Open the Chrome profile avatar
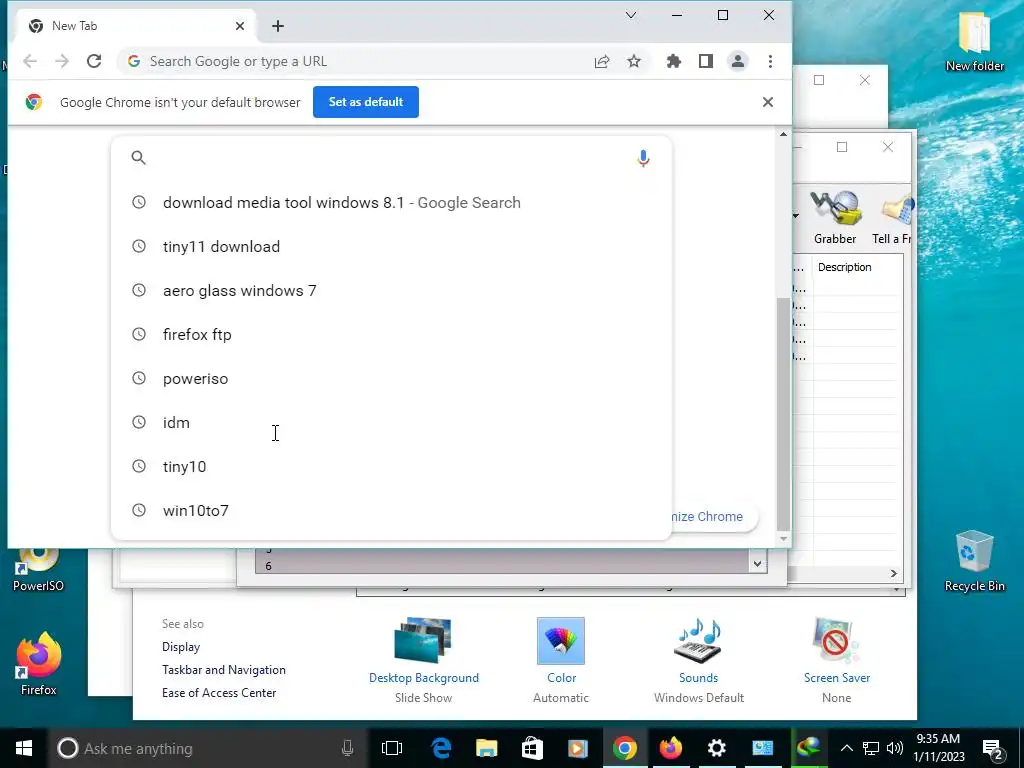The width and height of the screenshot is (1024, 768). point(737,61)
